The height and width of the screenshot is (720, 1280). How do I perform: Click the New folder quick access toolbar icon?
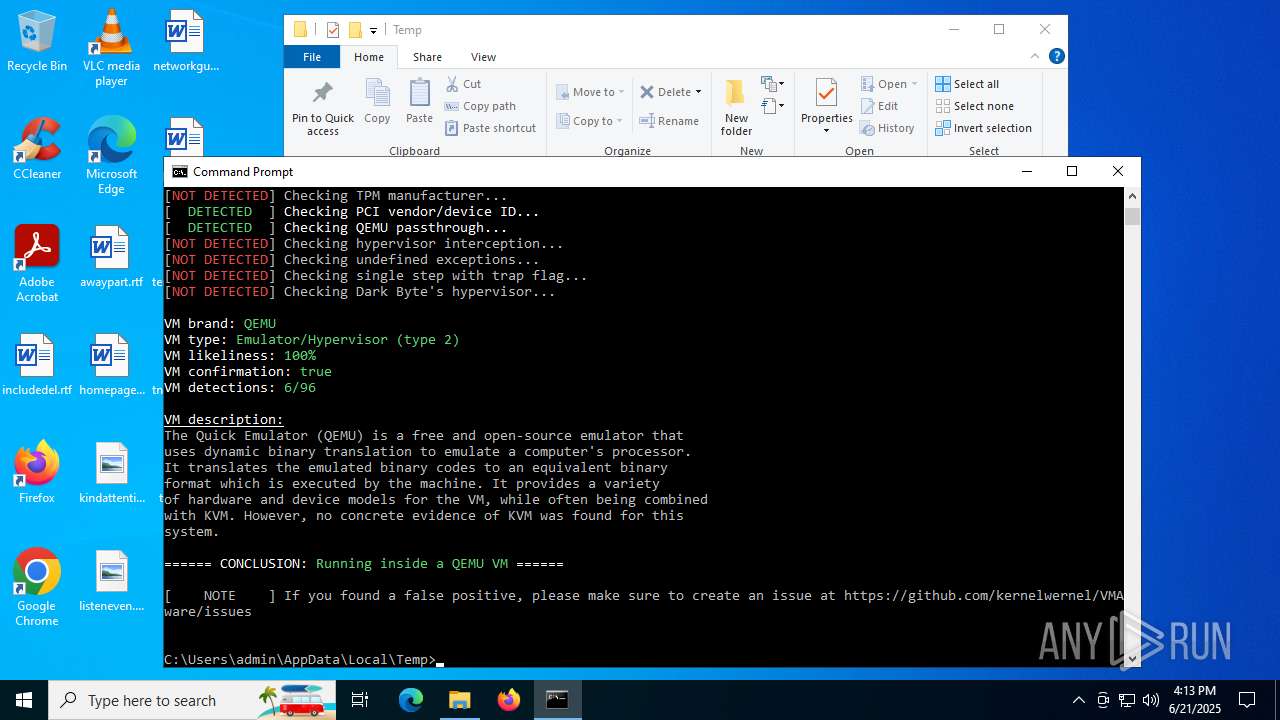coord(354,30)
